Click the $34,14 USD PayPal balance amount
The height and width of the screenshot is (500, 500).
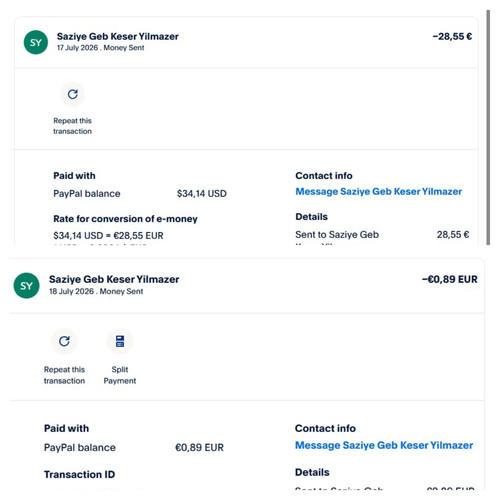(202, 193)
